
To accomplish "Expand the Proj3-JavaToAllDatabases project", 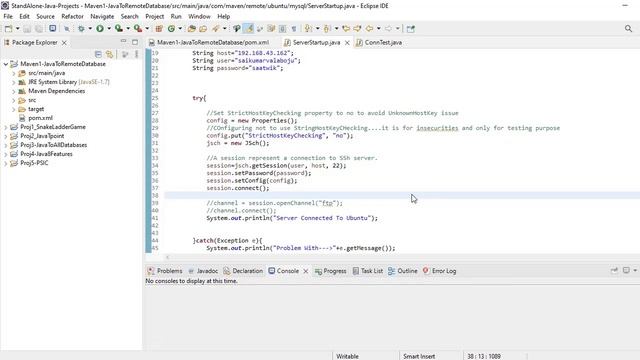I will click(x=6, y=145).
